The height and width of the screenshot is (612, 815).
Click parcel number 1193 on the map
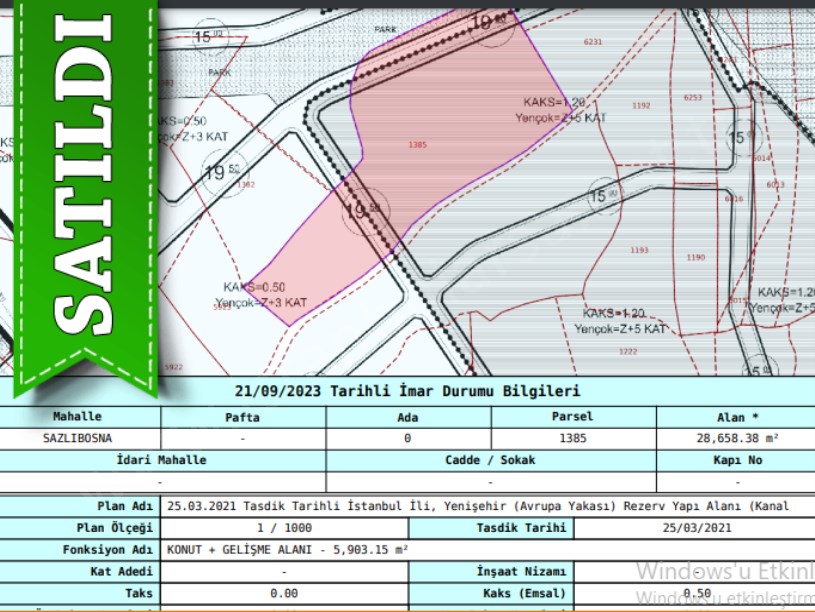pos(640,250)
